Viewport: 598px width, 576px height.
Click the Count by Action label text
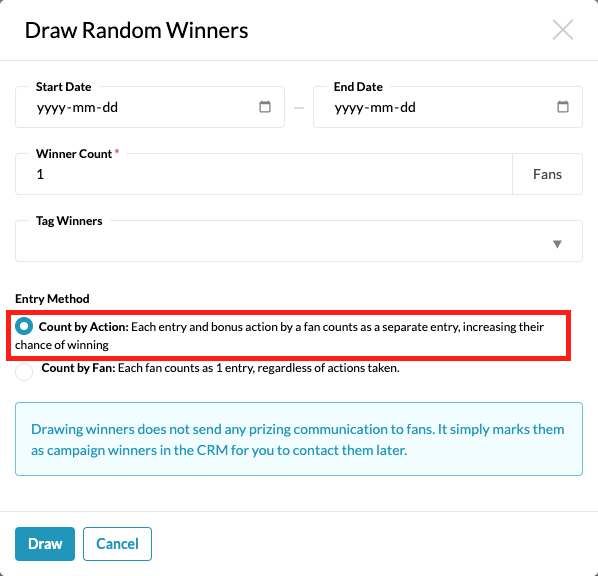(84, 327)
